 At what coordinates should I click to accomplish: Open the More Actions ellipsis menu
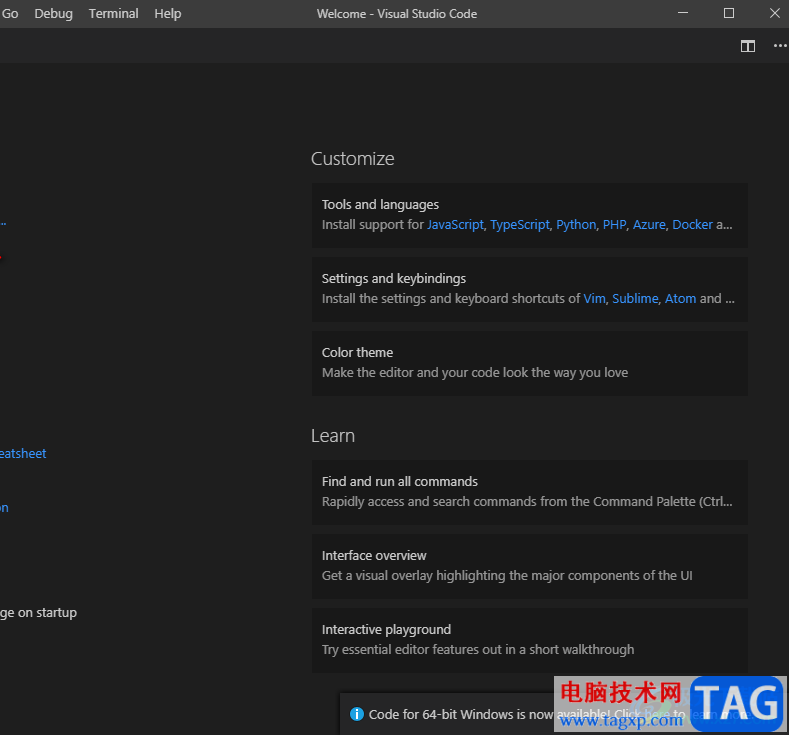pyautogui.click(x=780, y=46)
